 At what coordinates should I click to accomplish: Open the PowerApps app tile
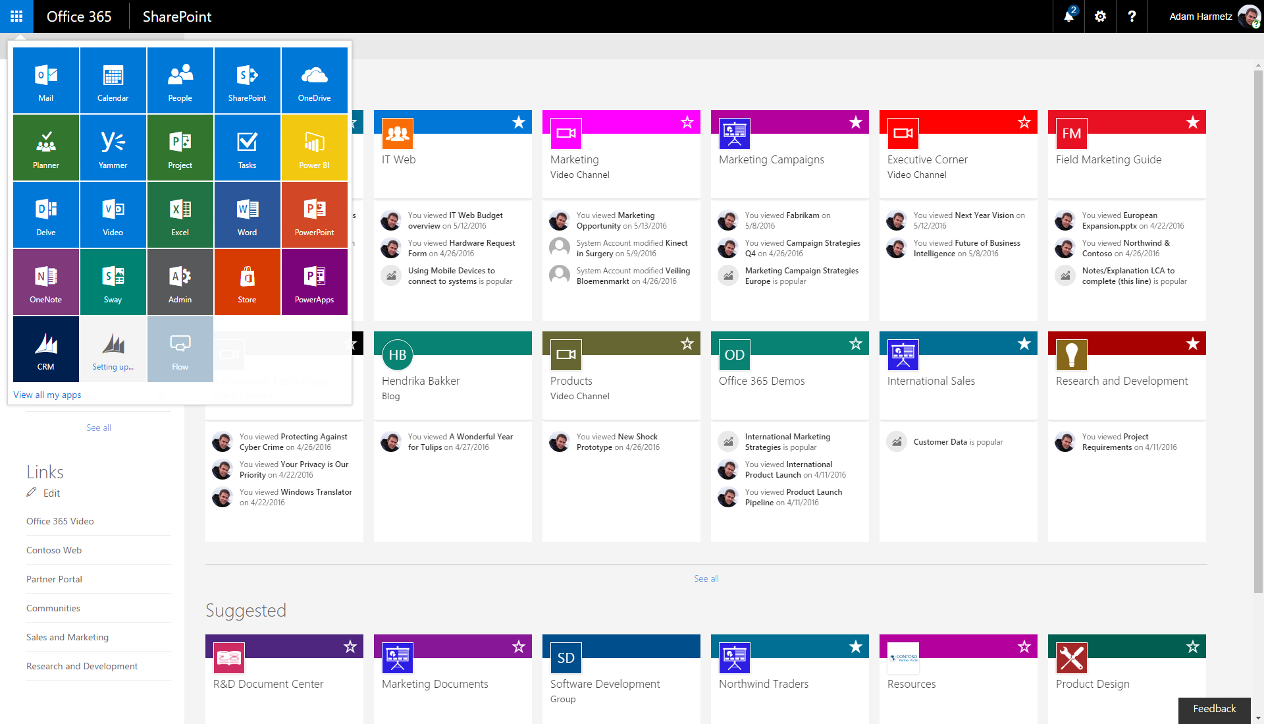[x=314, y=281]
